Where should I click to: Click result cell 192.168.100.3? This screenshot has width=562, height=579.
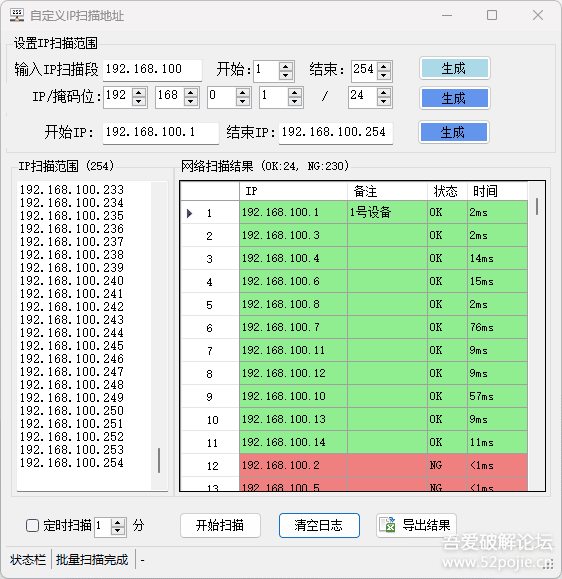[x=293, y=235]
